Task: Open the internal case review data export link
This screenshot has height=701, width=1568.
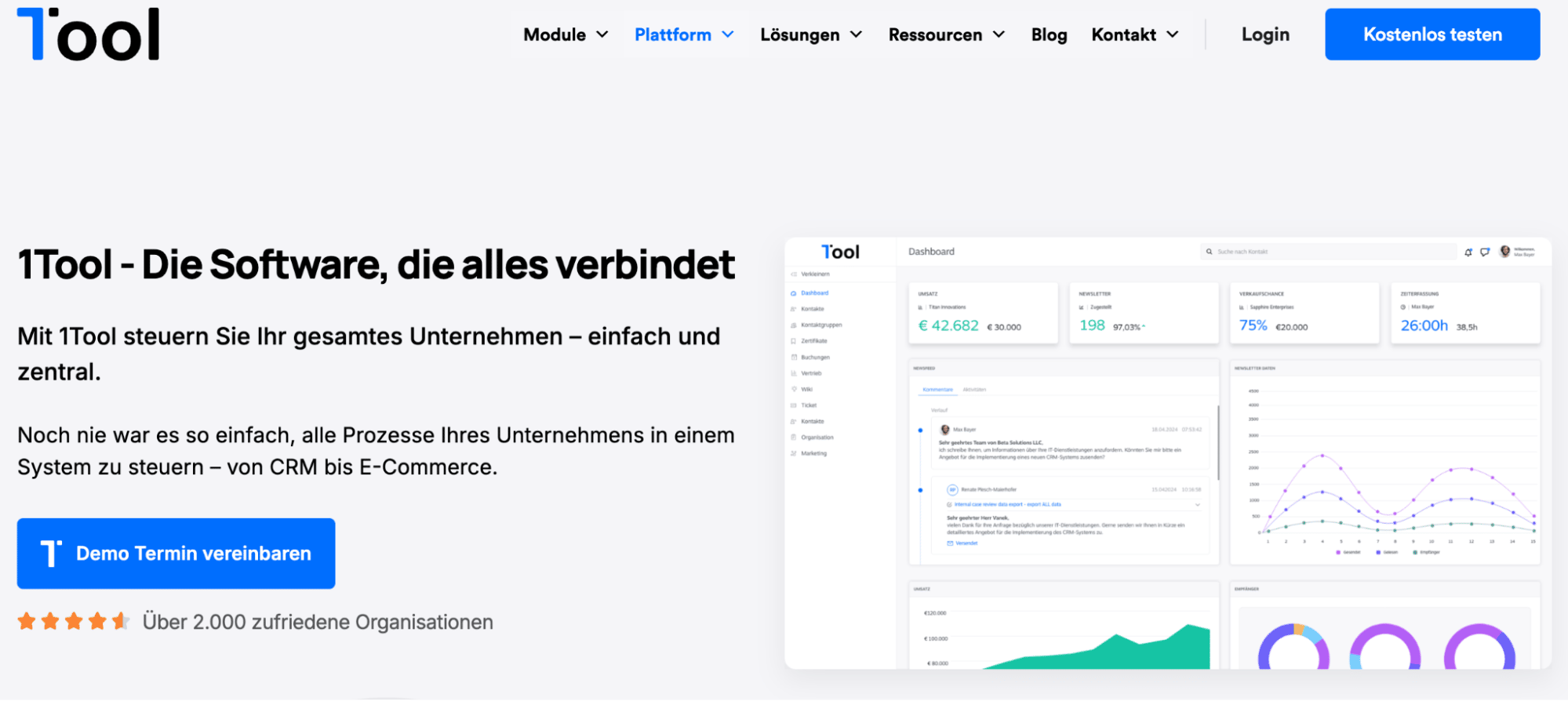Action: point(1007,505)
